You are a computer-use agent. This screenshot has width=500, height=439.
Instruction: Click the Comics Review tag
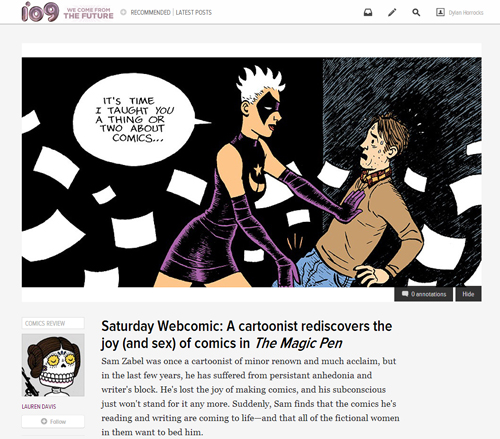(53, 323)
